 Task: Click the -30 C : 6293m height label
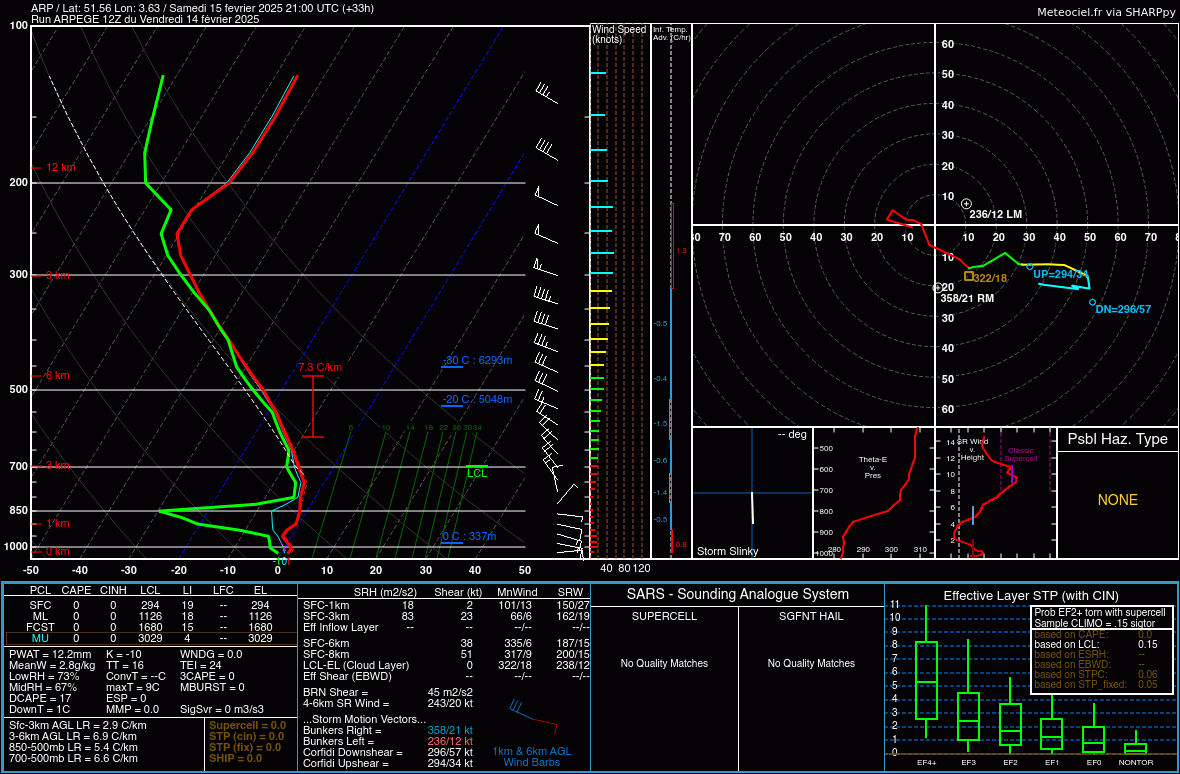click(x=476, y=360)
